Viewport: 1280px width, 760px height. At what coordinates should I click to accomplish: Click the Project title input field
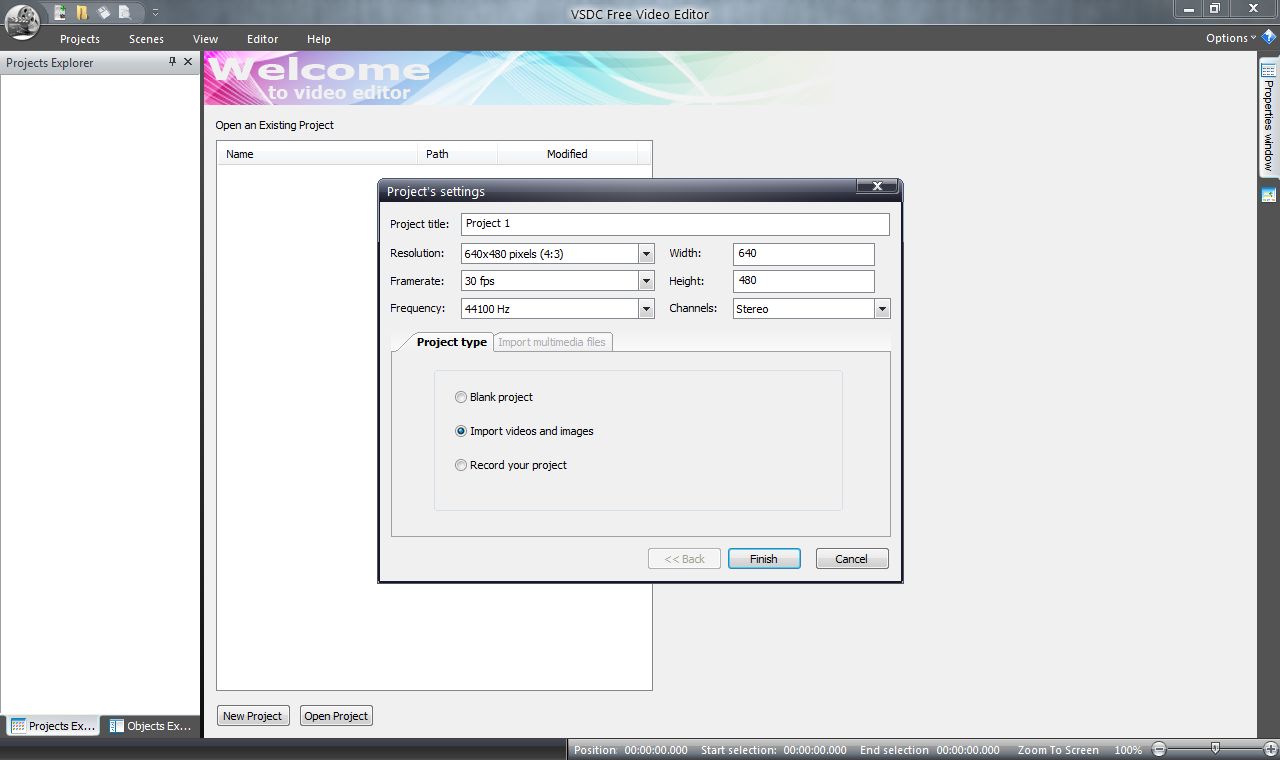click(x=675, y=224)
